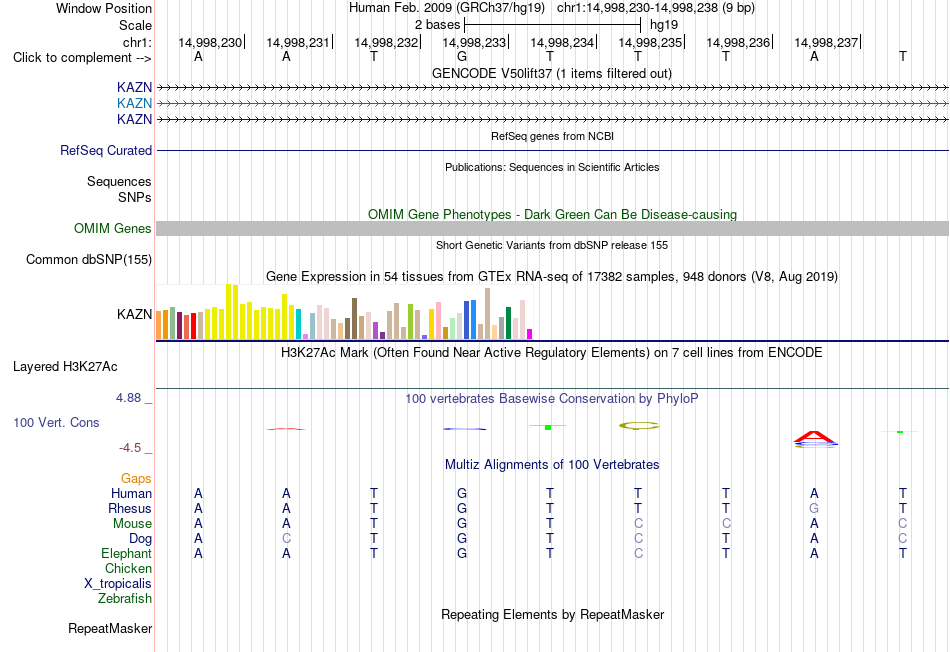The width and height of the screenshot is (950, 652).
Task: Open '100 vertebrates Basewise Conservation by PhyloP' title
Action: [x=551, y=399]
